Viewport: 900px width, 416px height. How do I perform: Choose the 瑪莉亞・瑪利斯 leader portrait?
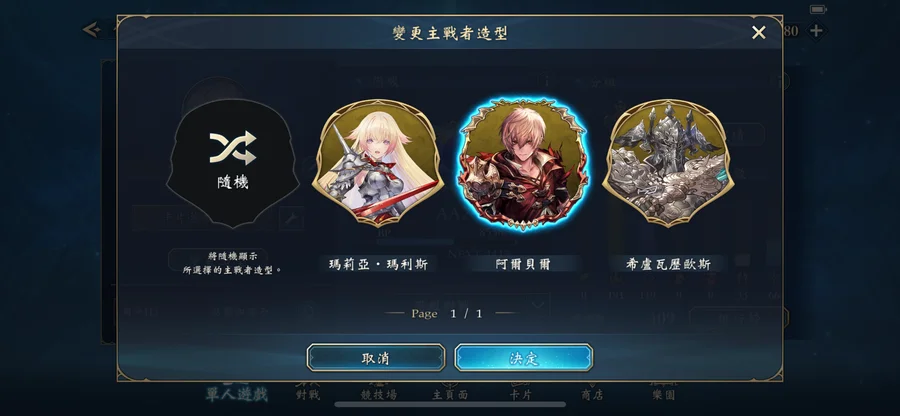click(x=378, y=164)
